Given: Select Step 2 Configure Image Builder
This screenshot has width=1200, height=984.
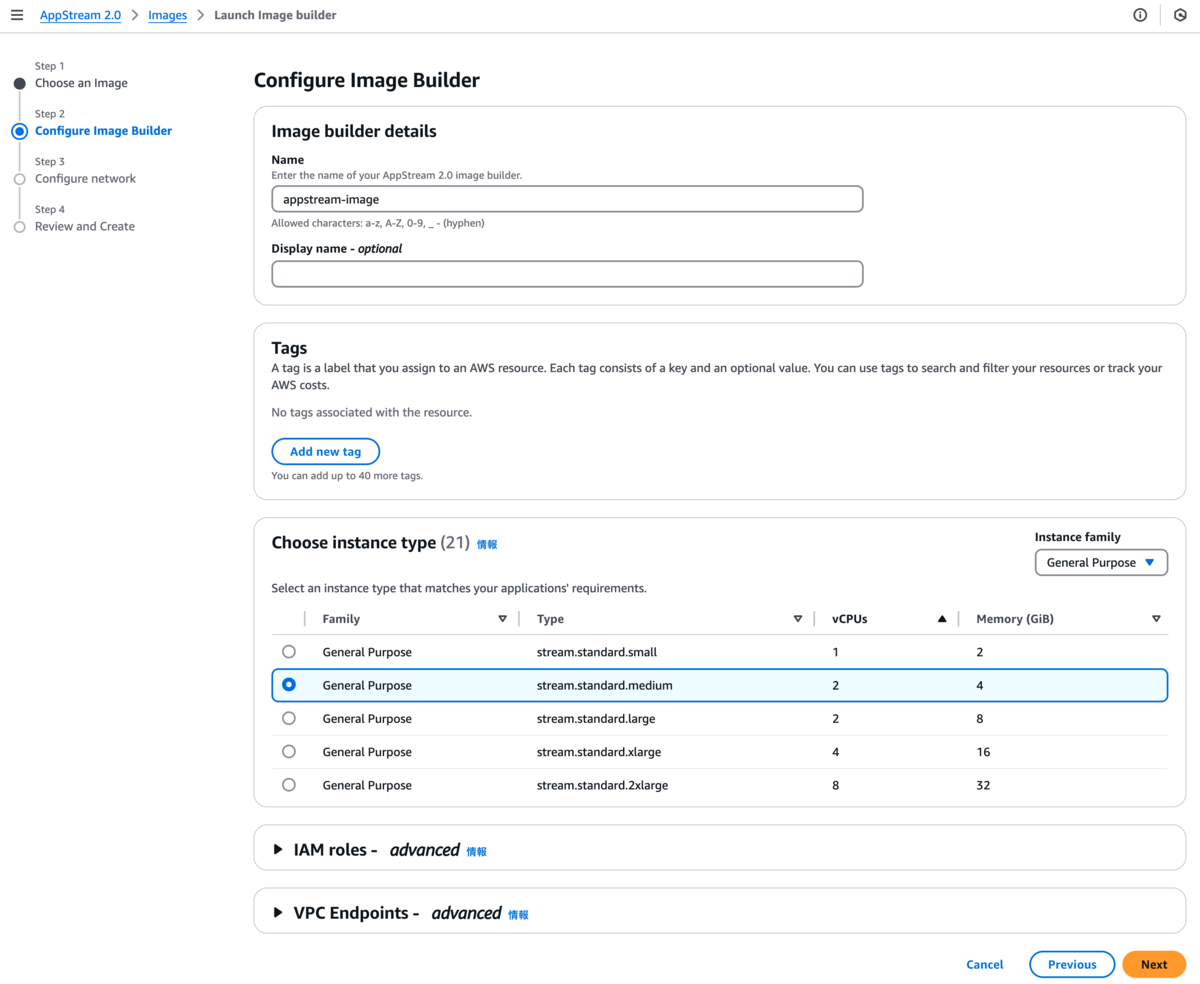Looking at the screenshot, I should [x=103, y=131].
